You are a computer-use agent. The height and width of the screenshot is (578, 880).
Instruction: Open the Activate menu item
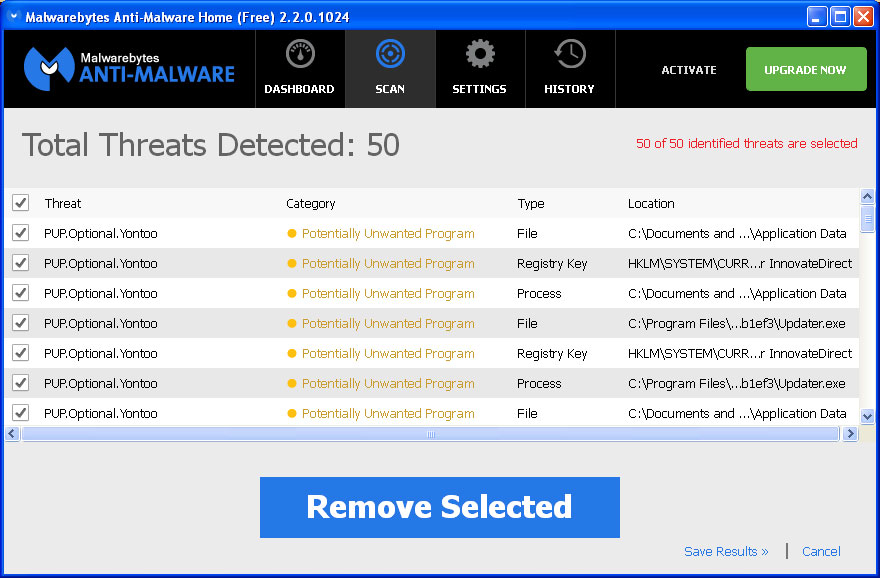pyautogui.click(x=688, y=70)
